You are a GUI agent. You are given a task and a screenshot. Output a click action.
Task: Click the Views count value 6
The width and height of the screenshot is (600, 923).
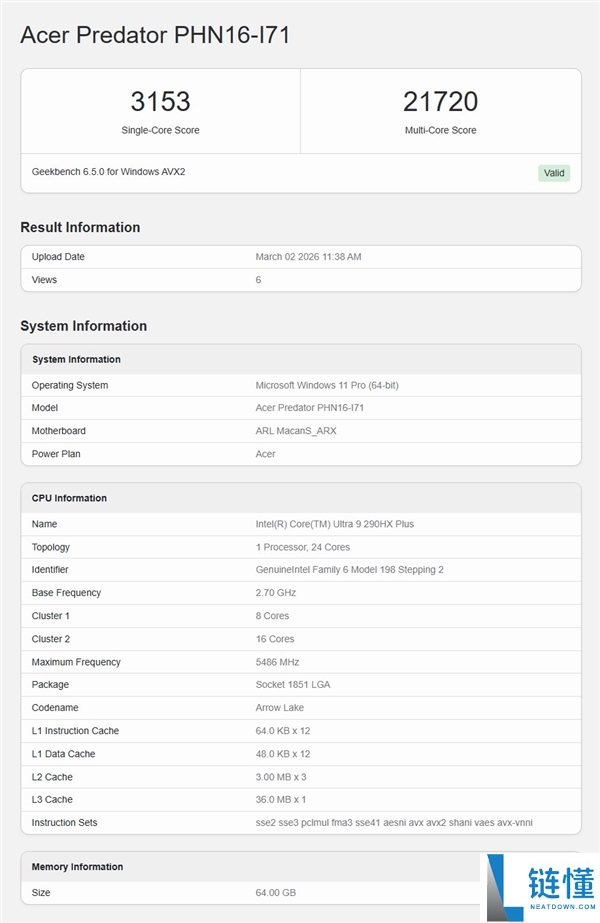258,280
